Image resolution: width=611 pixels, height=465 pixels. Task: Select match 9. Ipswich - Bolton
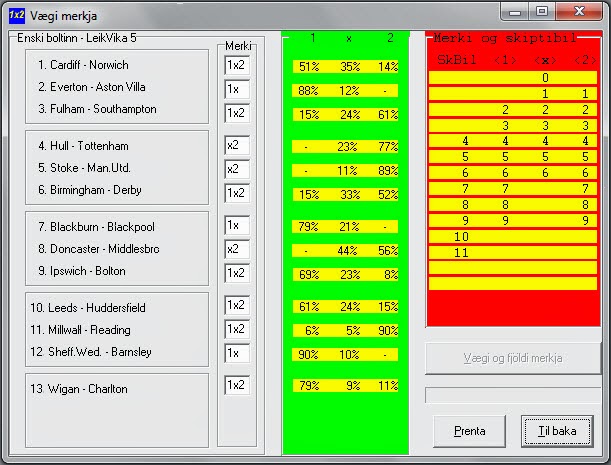pyautogui.click(x=82, y=271)
